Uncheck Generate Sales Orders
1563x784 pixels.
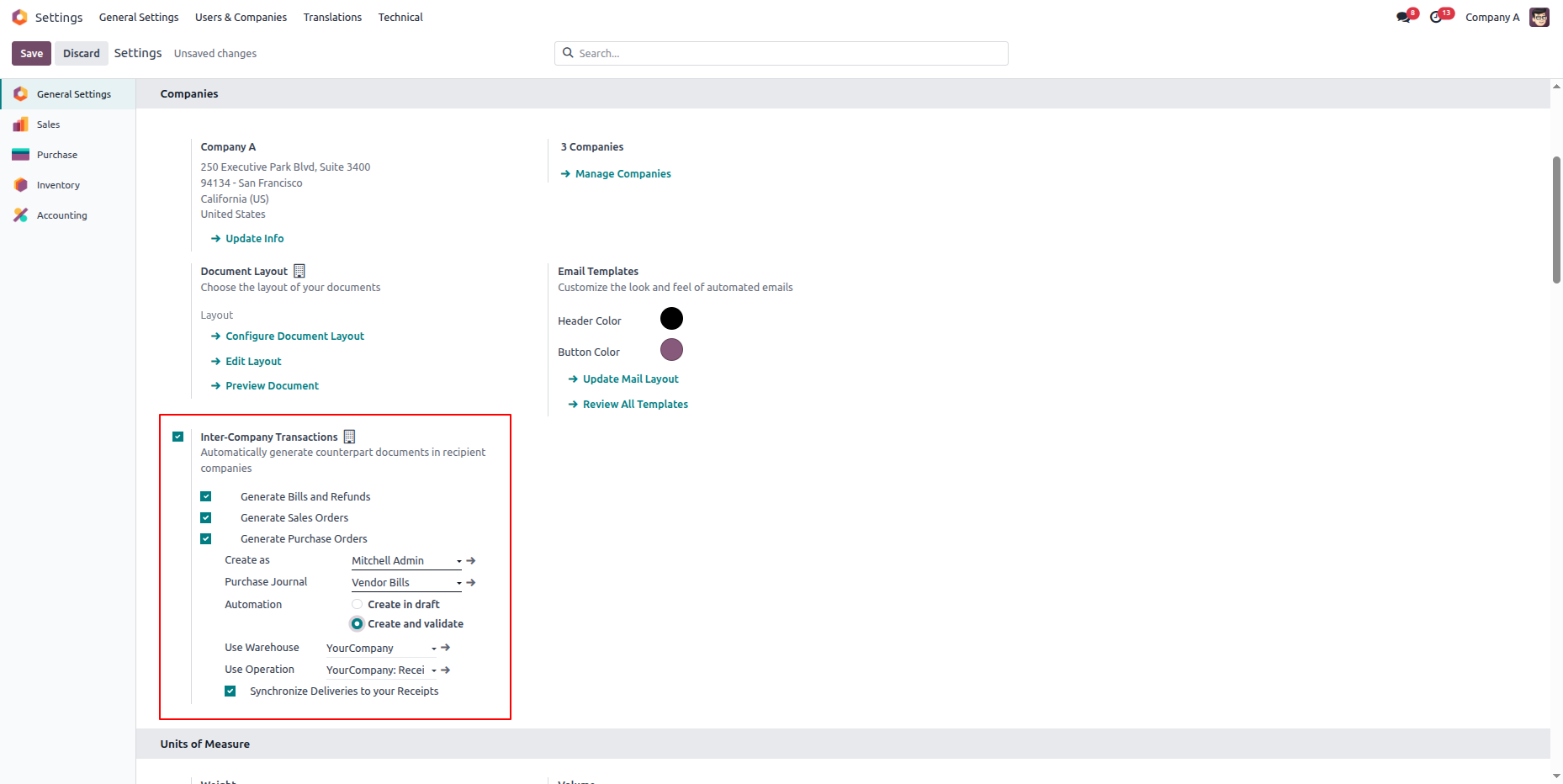coord(206,517)
